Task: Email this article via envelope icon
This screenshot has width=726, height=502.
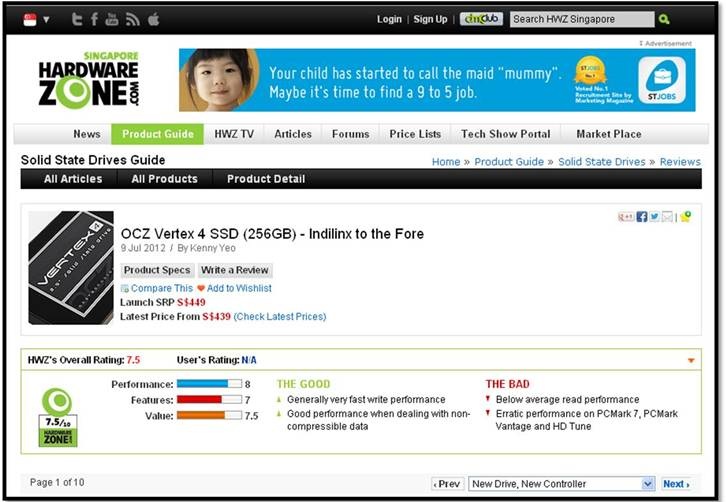Action: pyautogui.click(x=667, y=216)
